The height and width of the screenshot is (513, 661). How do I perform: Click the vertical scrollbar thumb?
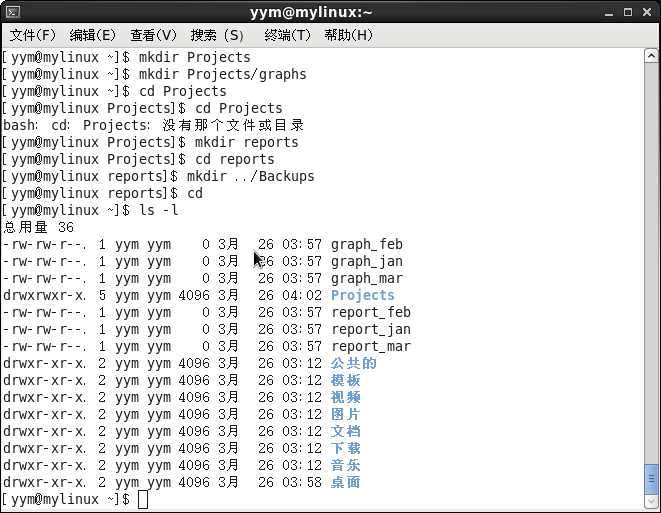tap(651, 478)
